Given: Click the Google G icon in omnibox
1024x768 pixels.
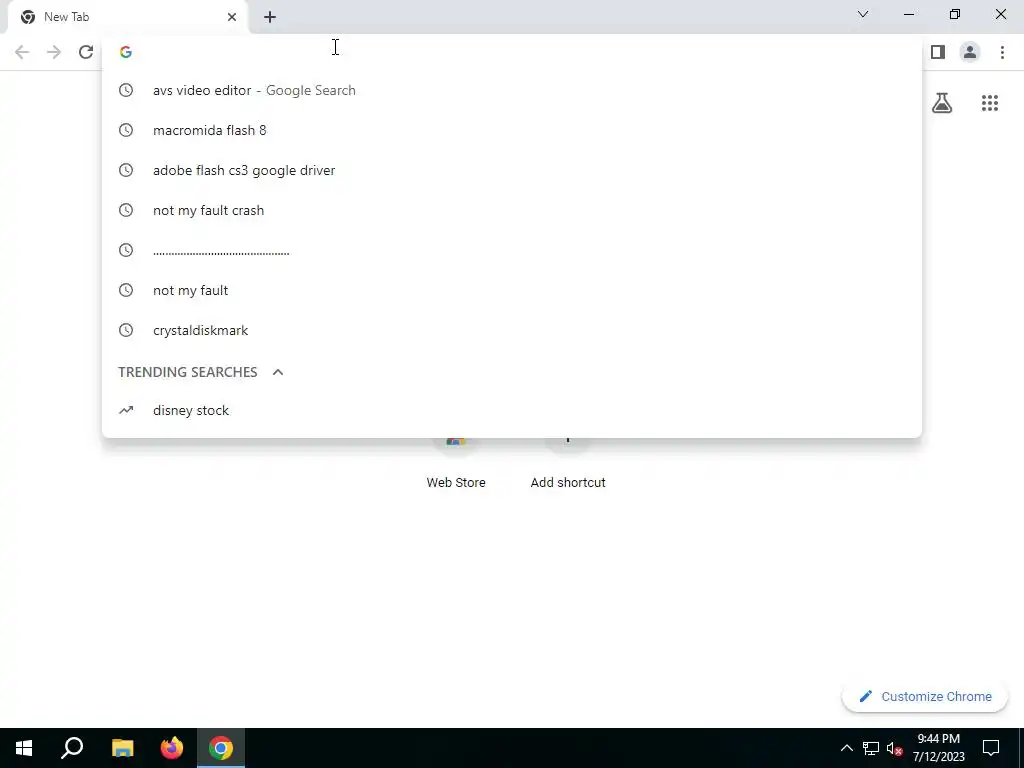Looking at the screenshot, I should (126, 52).
